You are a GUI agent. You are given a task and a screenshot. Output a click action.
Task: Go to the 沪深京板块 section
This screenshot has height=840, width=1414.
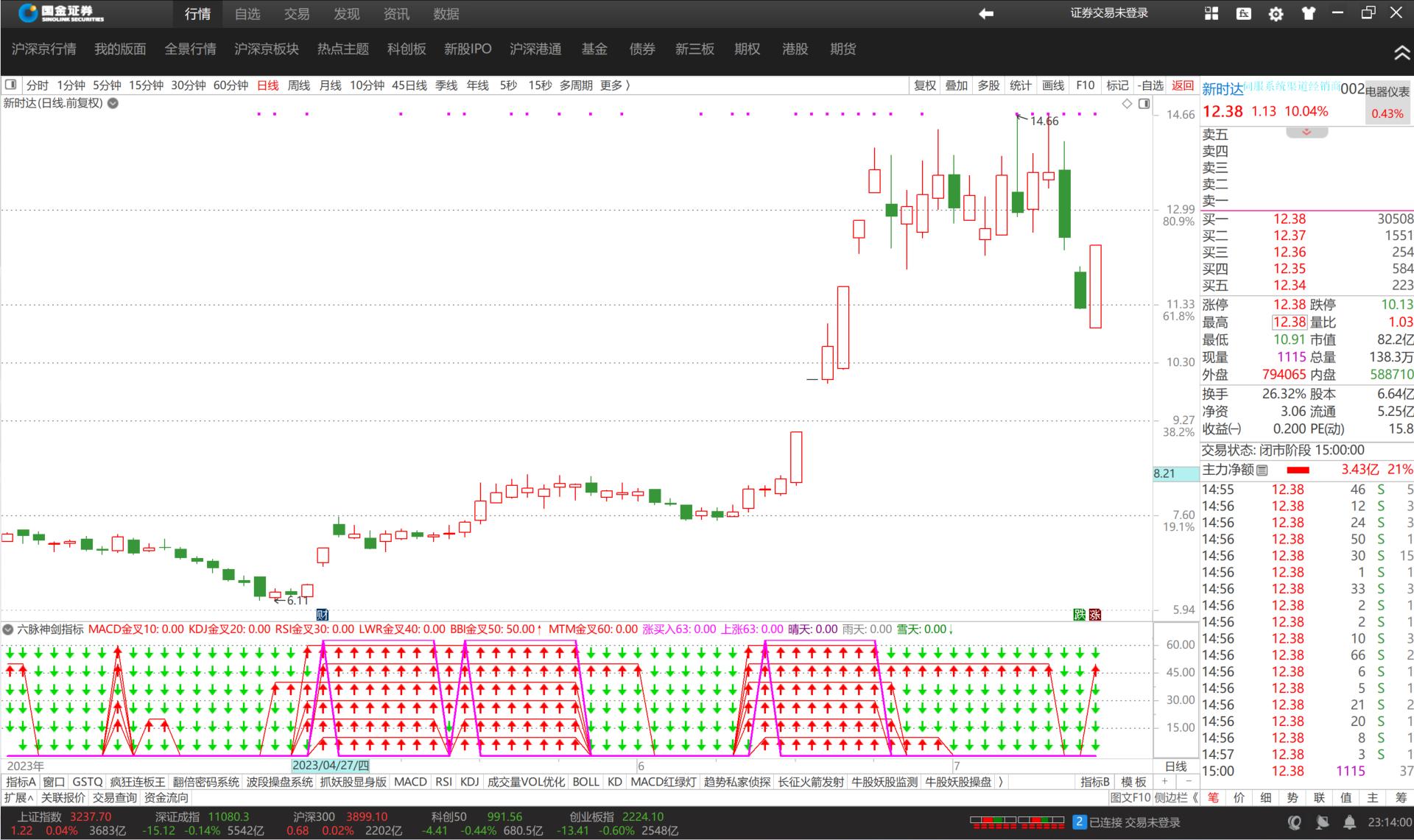click(267, 49)
